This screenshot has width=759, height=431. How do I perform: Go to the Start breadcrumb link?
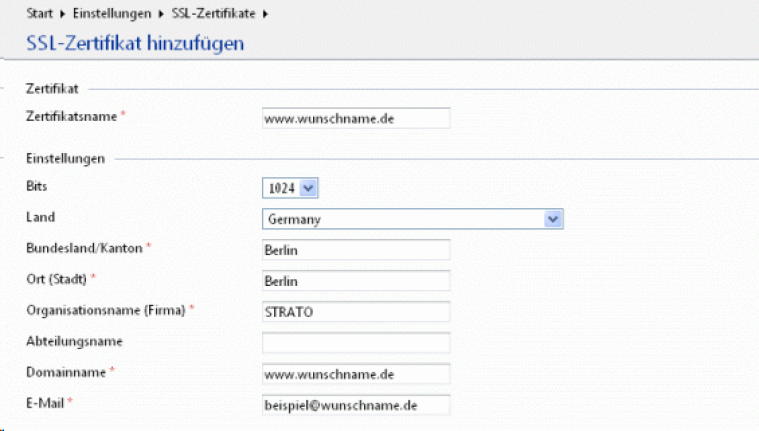[x=39, y=14]
